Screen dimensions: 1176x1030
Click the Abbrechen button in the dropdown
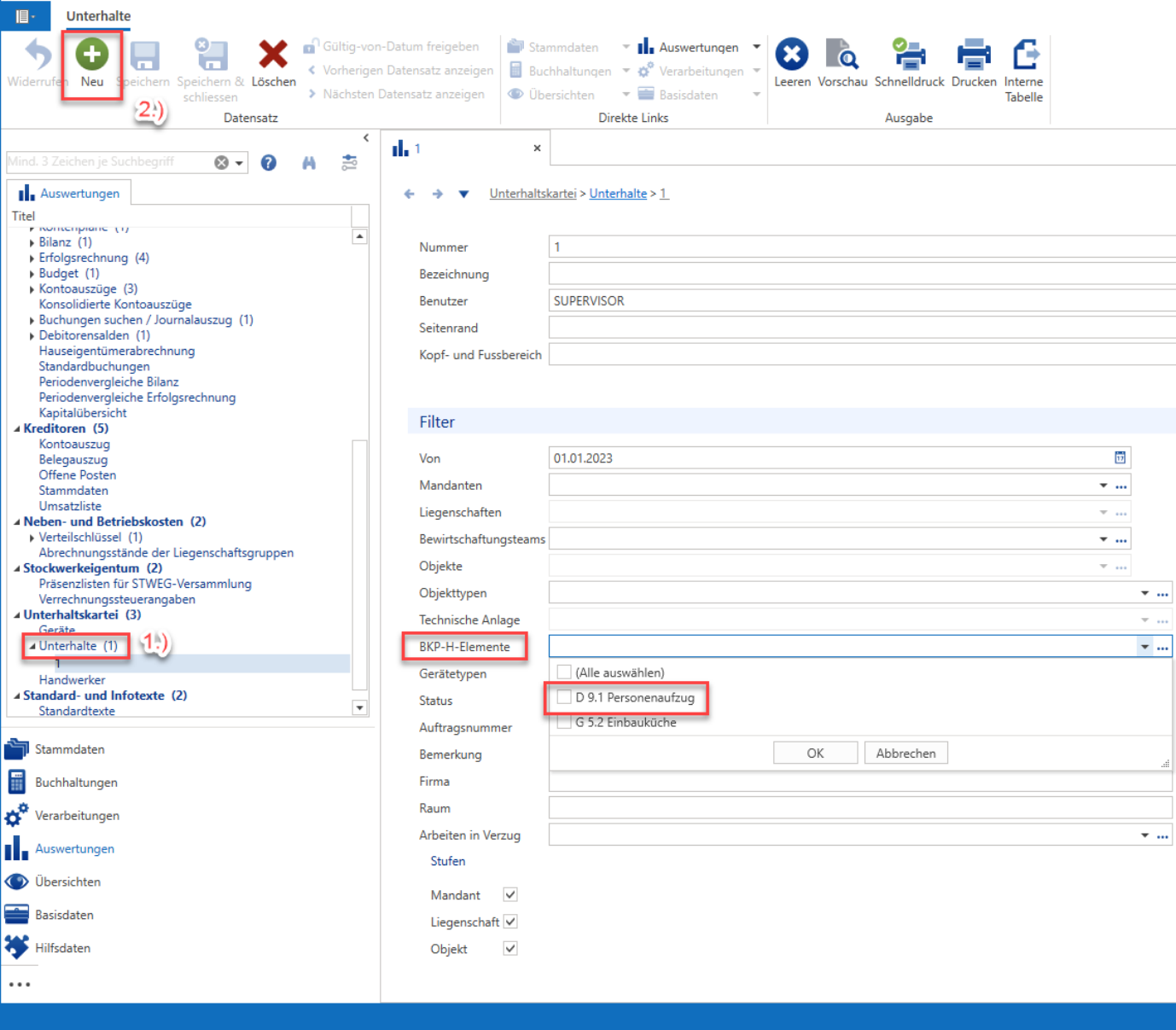(905, 753)
